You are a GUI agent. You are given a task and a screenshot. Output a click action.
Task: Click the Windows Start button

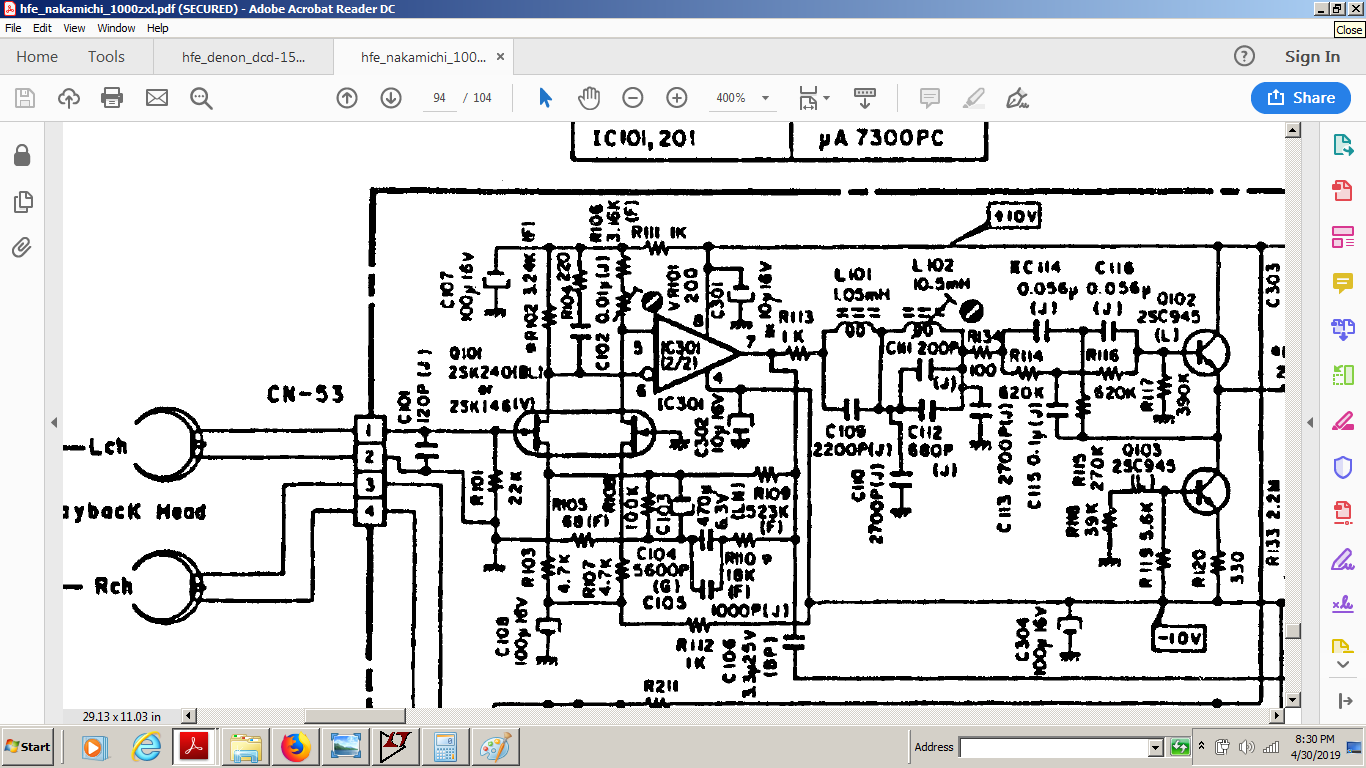pos(28,747)
